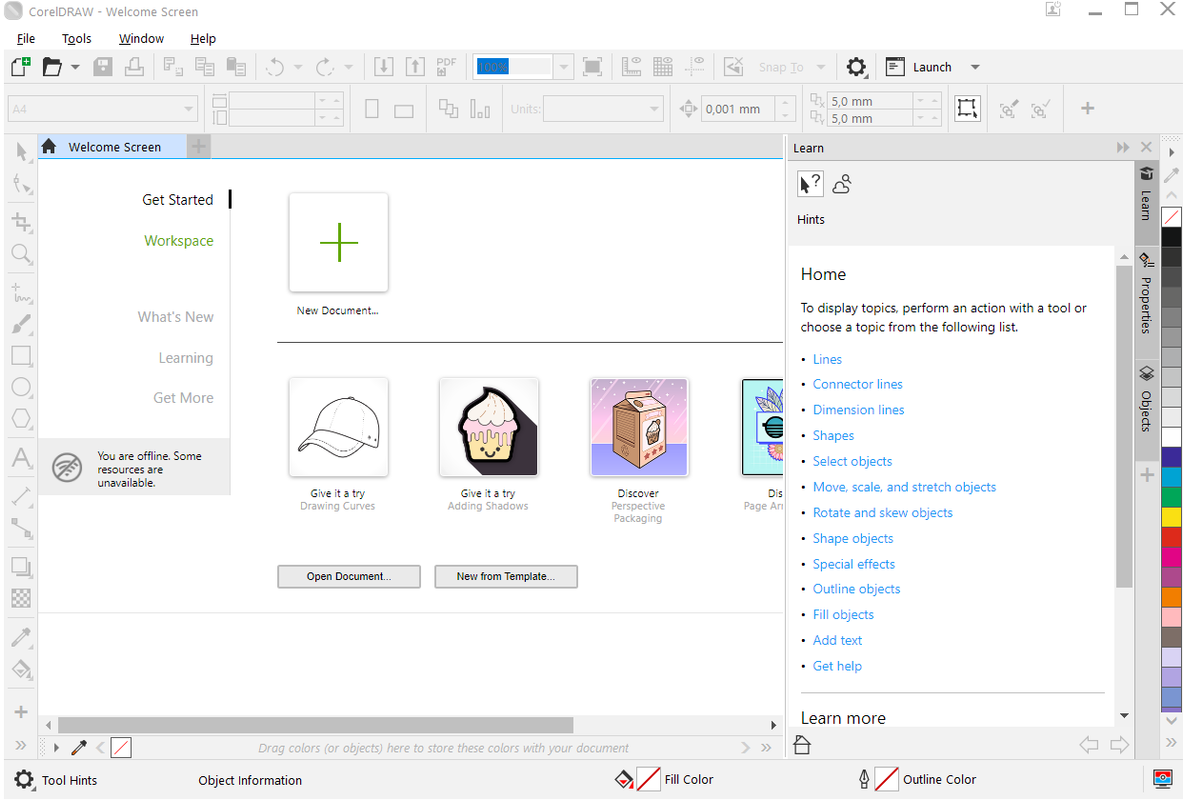1184x800 pixels.
Task: Open the Units dropdown
Action: pos(654,109)
